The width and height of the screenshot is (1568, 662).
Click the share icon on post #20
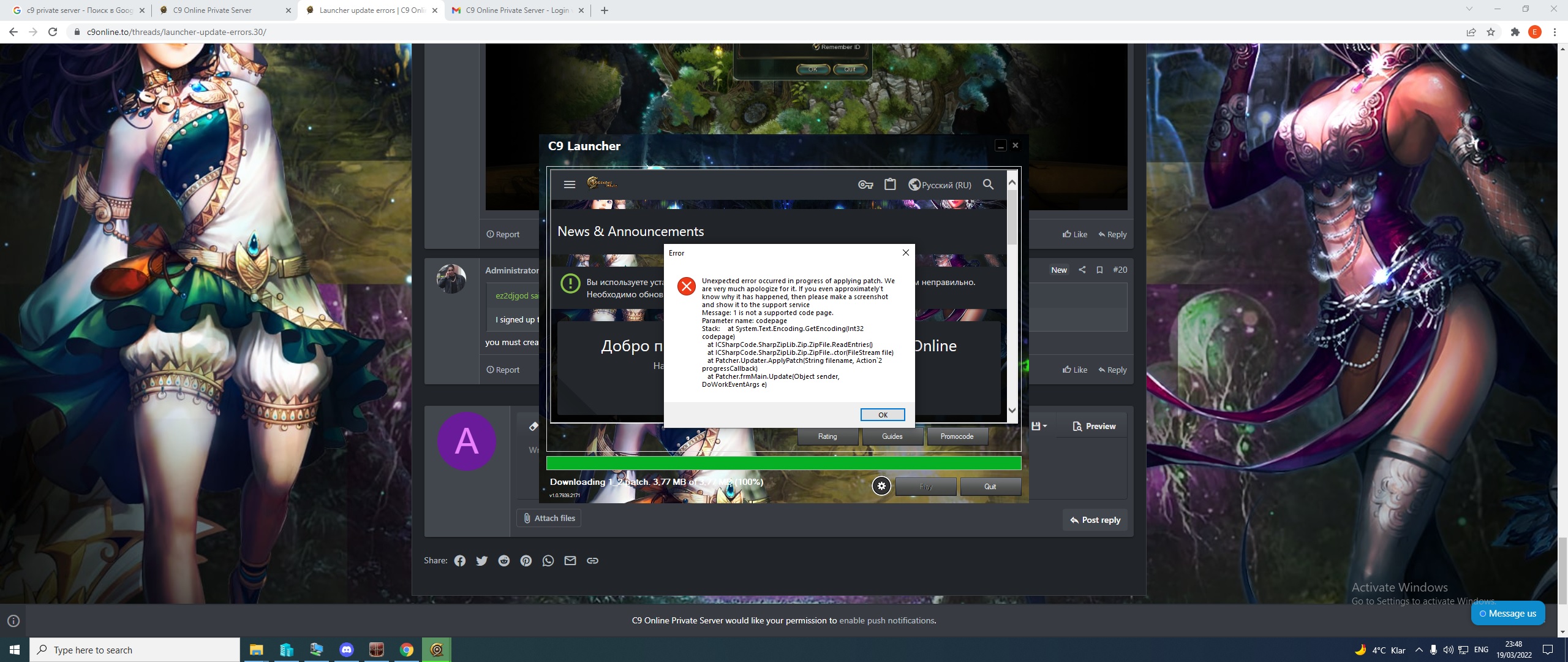pos(1082,270)
